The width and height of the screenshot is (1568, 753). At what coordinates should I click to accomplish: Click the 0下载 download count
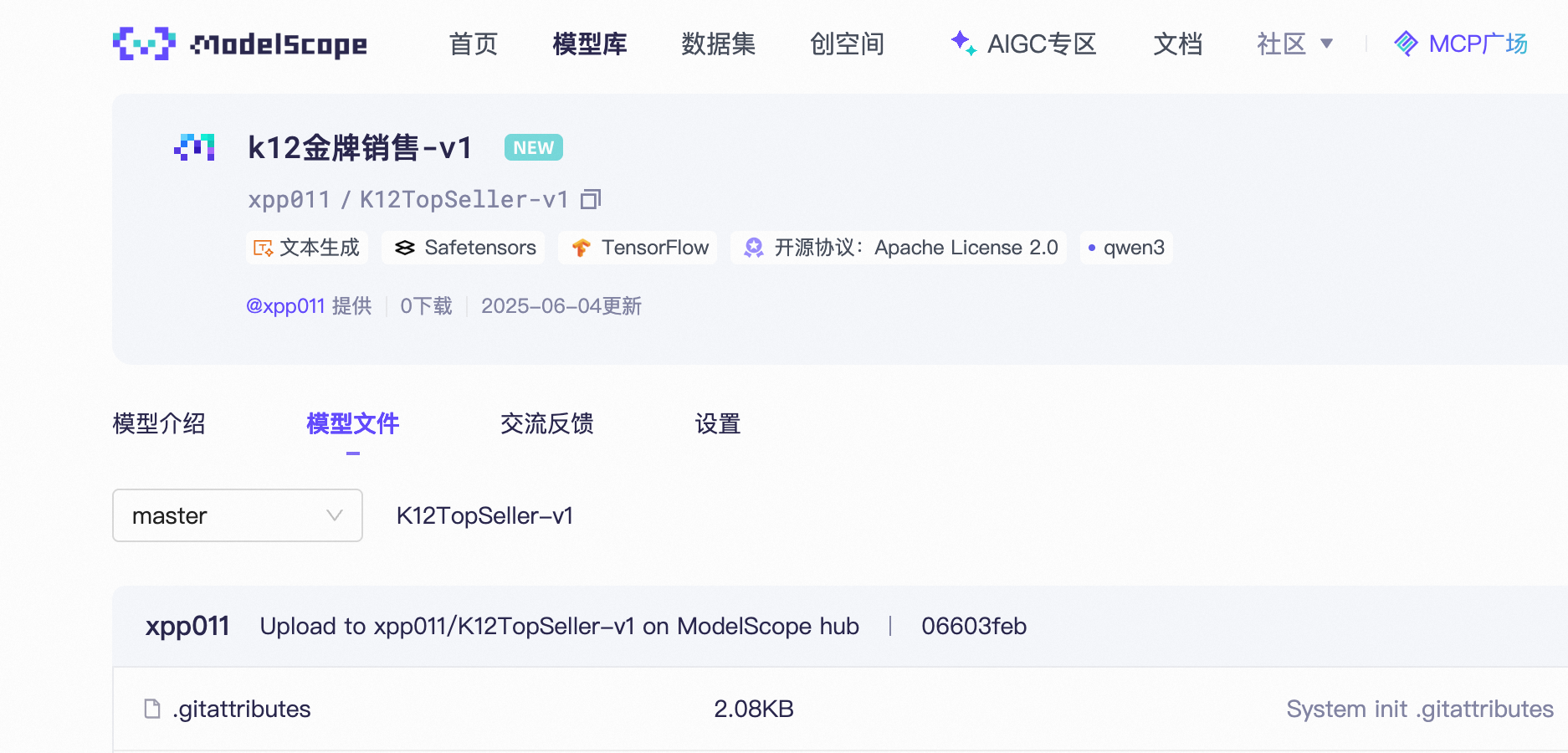click(426, 306)
